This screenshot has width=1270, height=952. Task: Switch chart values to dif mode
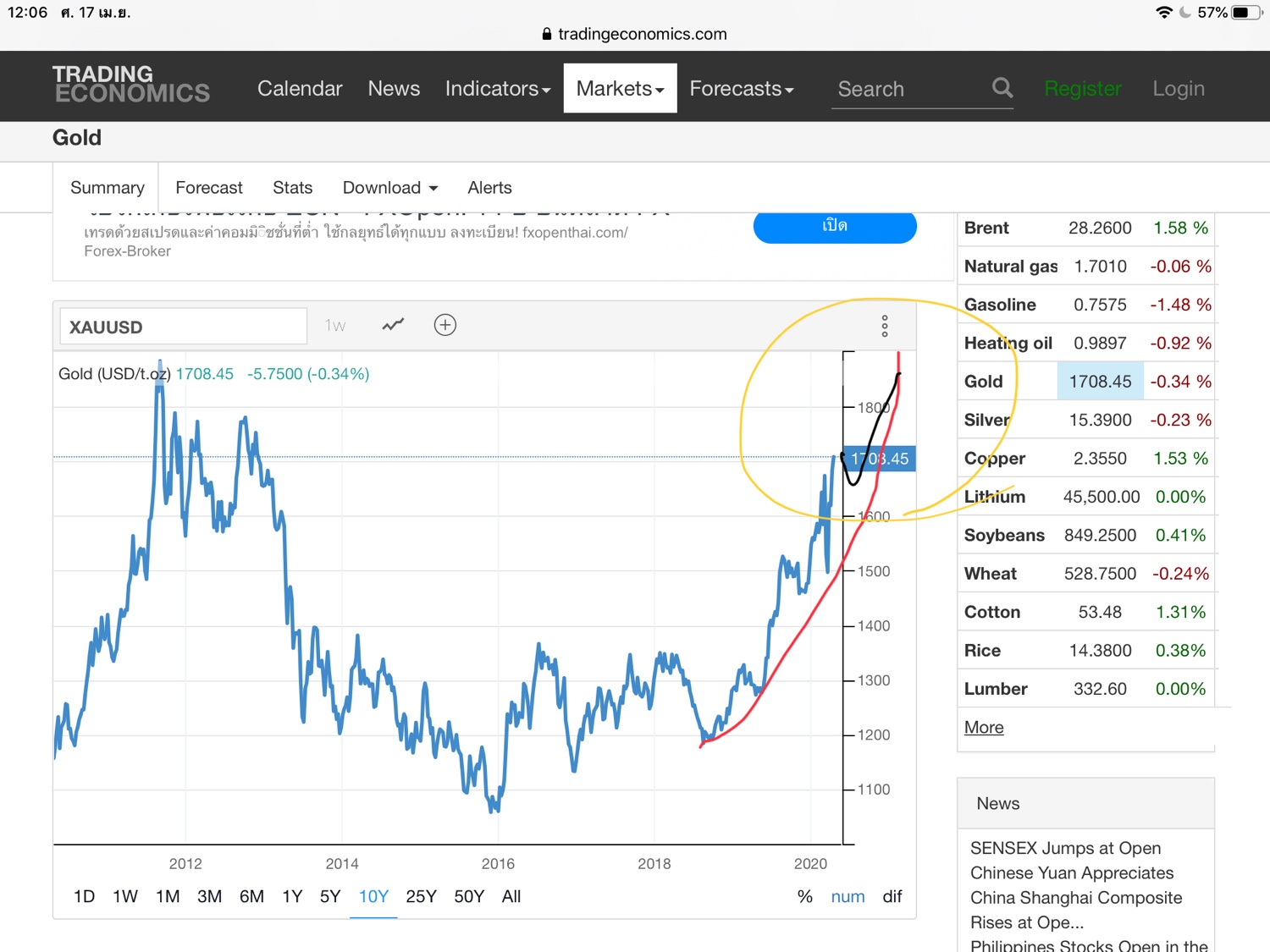(x=892, y=896)
